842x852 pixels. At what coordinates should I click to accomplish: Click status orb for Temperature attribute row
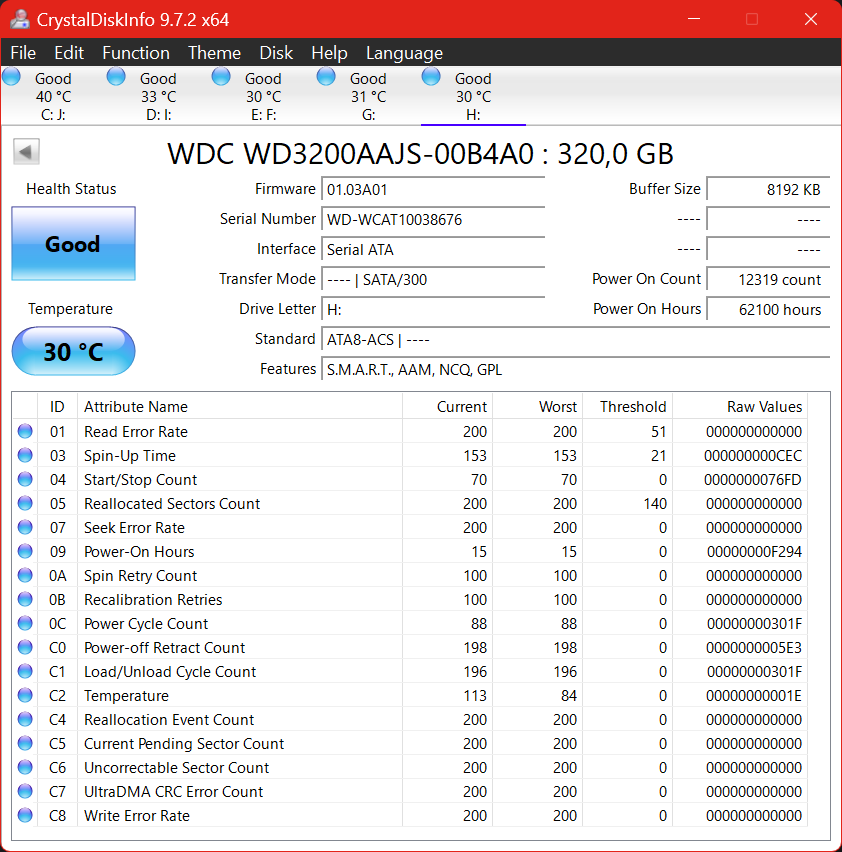click(25, 696)
